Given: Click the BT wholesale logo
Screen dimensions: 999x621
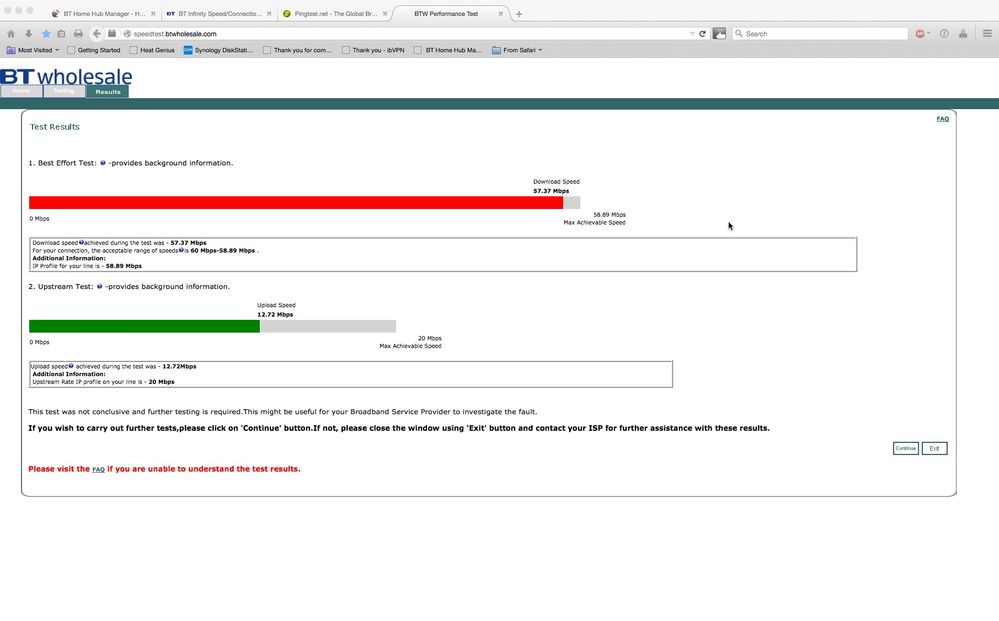Looking at the screenshot, I should point(66,76).
